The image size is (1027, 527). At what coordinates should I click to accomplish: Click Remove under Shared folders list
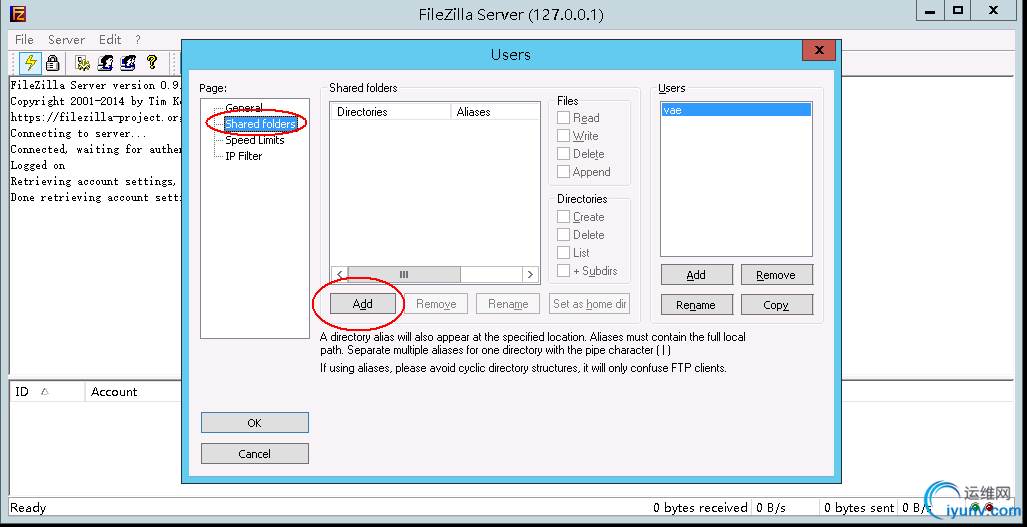[436, 304]
